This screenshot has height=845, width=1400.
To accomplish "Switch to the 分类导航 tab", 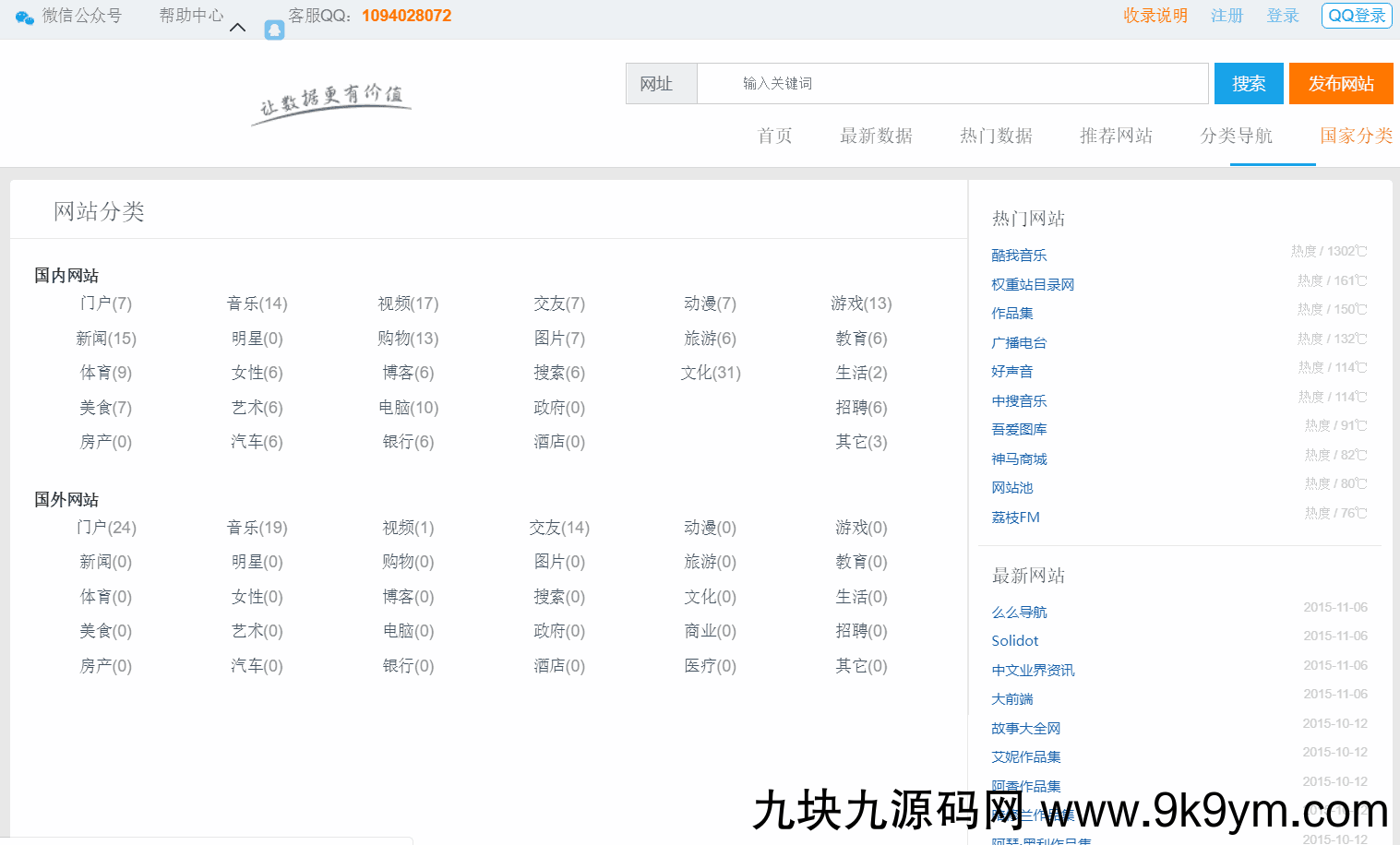I will [1236, 136].
